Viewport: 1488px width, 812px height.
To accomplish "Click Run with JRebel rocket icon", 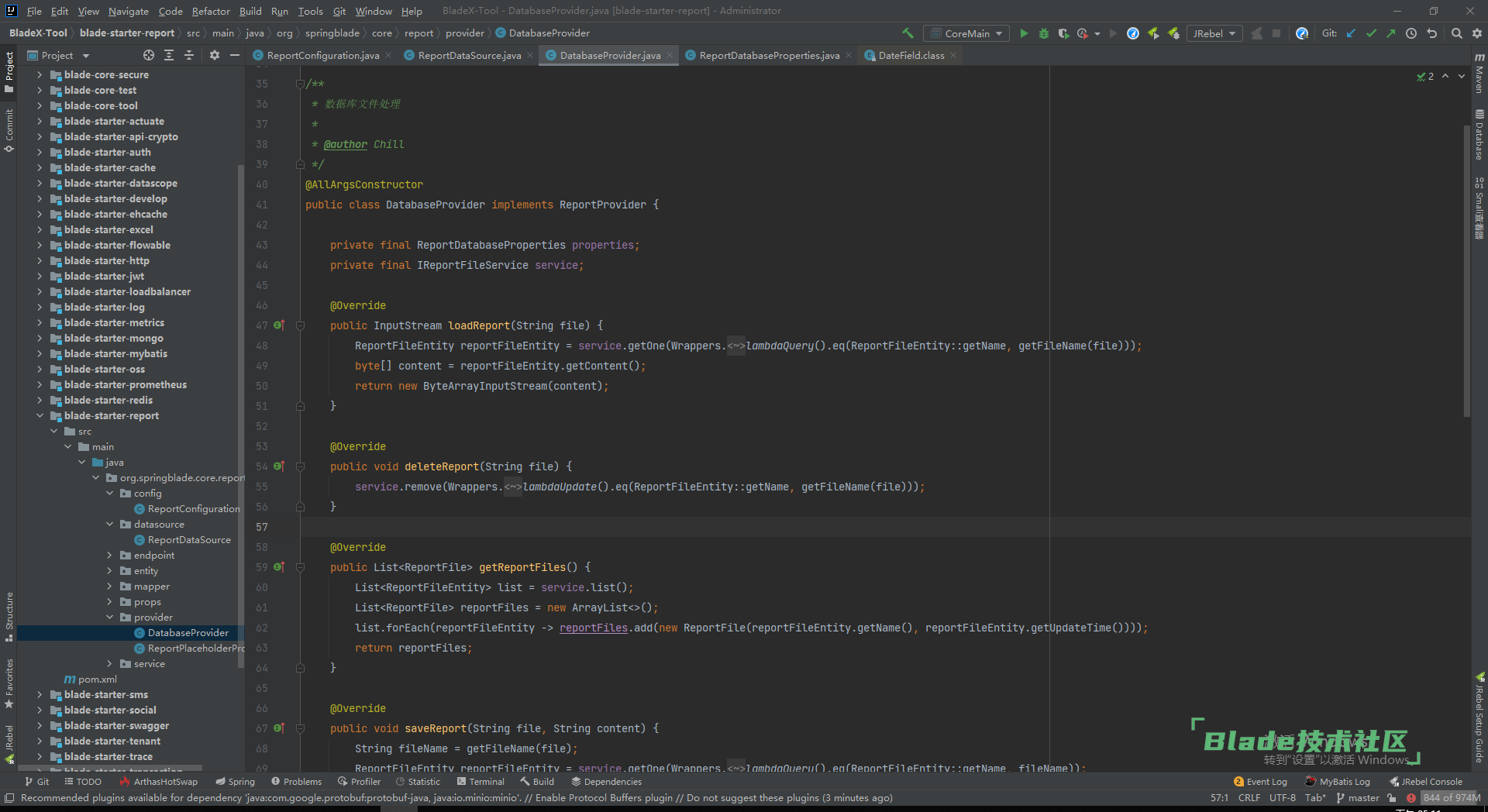I will point(1153,33).
